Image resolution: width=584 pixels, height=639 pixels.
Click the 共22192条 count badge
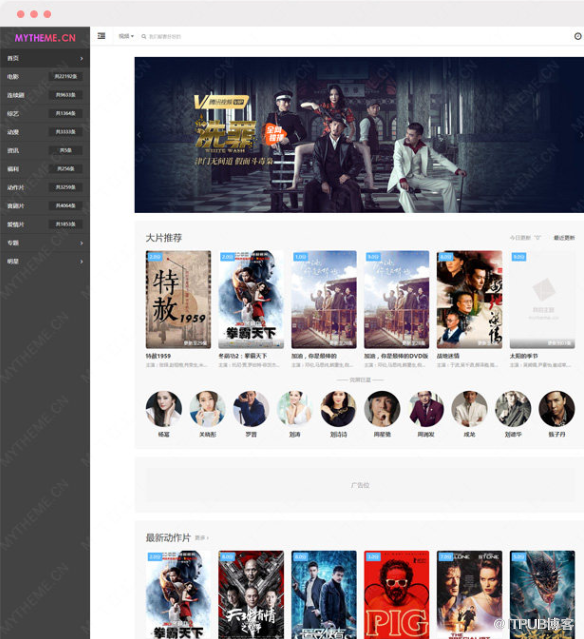(x=66, y=76)
